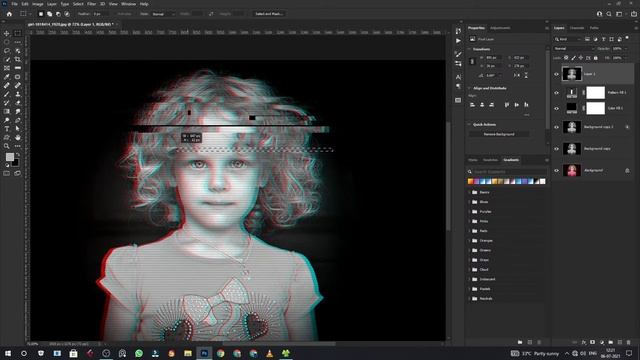
Task: Select the Path Selection tool
Action: pyautogui.click(x=18, y=129)
